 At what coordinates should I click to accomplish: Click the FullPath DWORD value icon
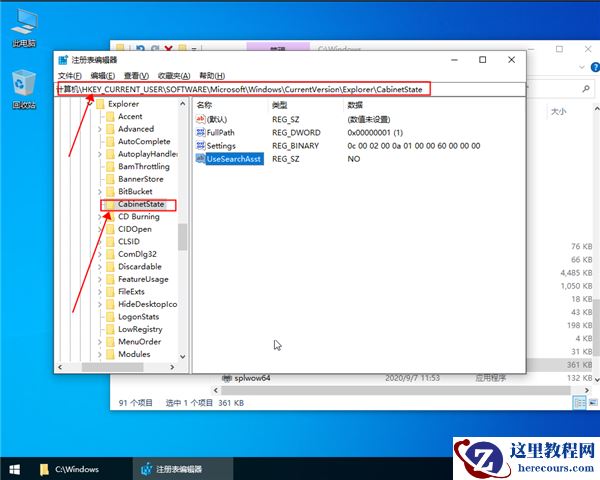point(201,132)
